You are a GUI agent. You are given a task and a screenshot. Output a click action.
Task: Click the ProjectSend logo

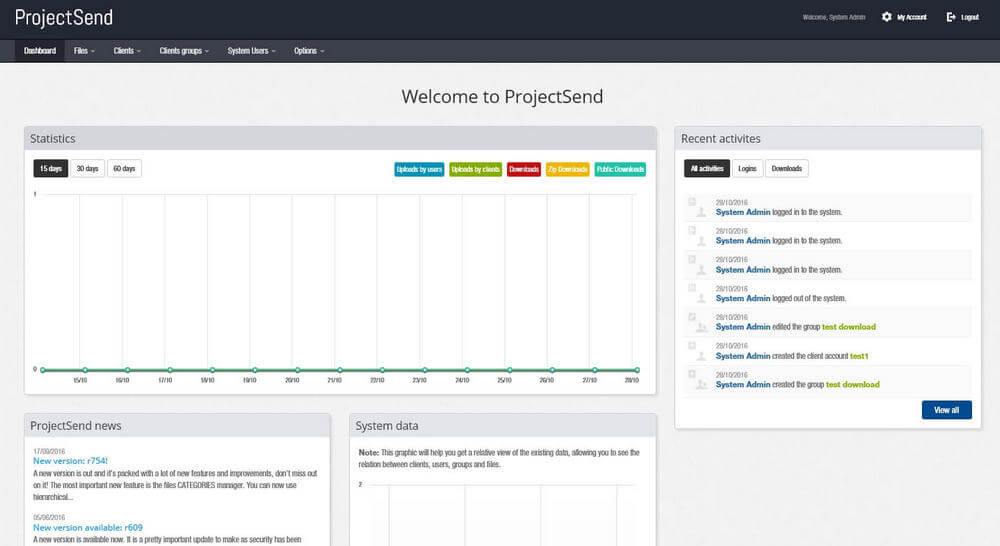[x=64, y=17]
